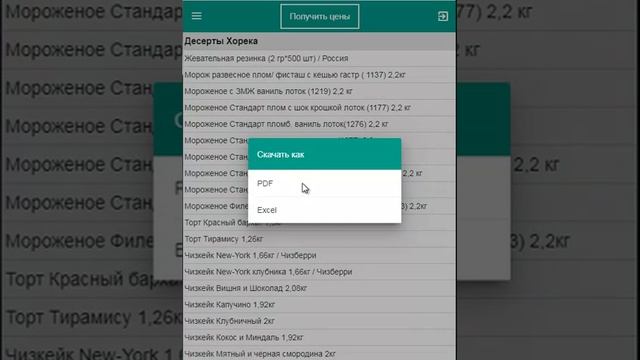Select 'Чизкейк New-York клубника 1,66кг' row
Image resolution: width=640 pixels, height=360 pixels.
(319, 272)
